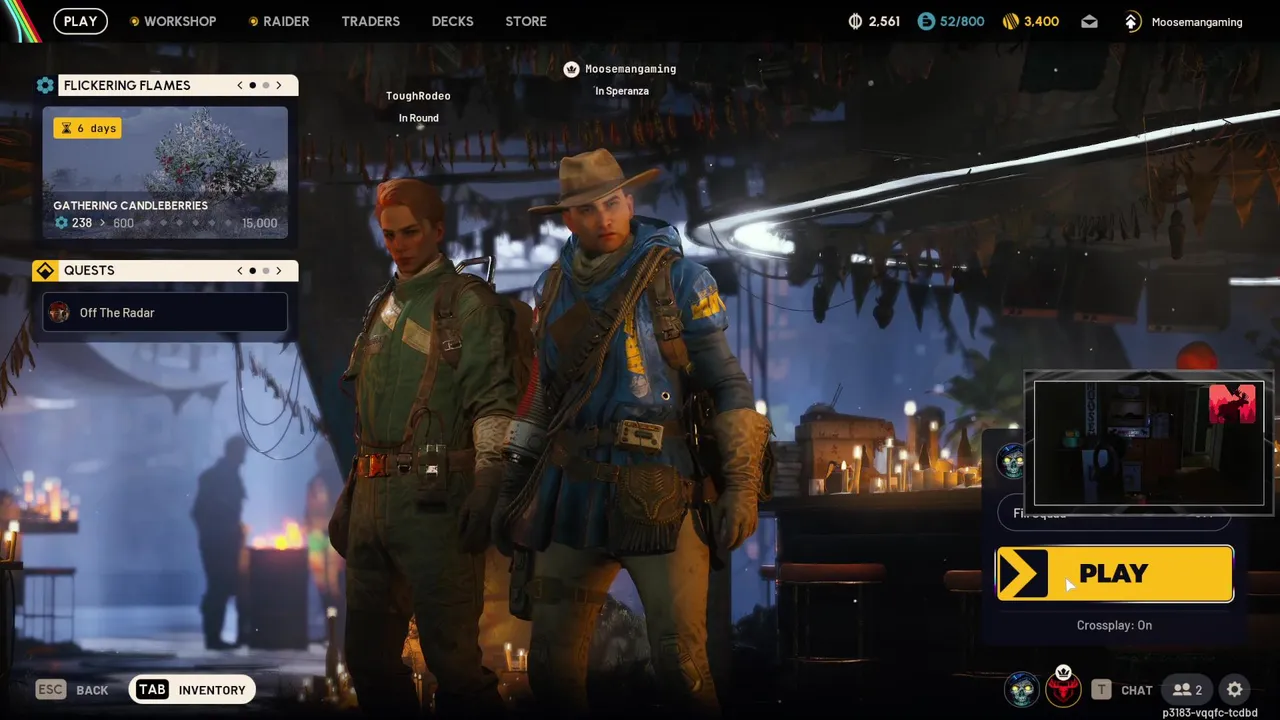1280x720 pixels.
Task: Open the Off The Radar quest
Action: click(x=165, y=312)
